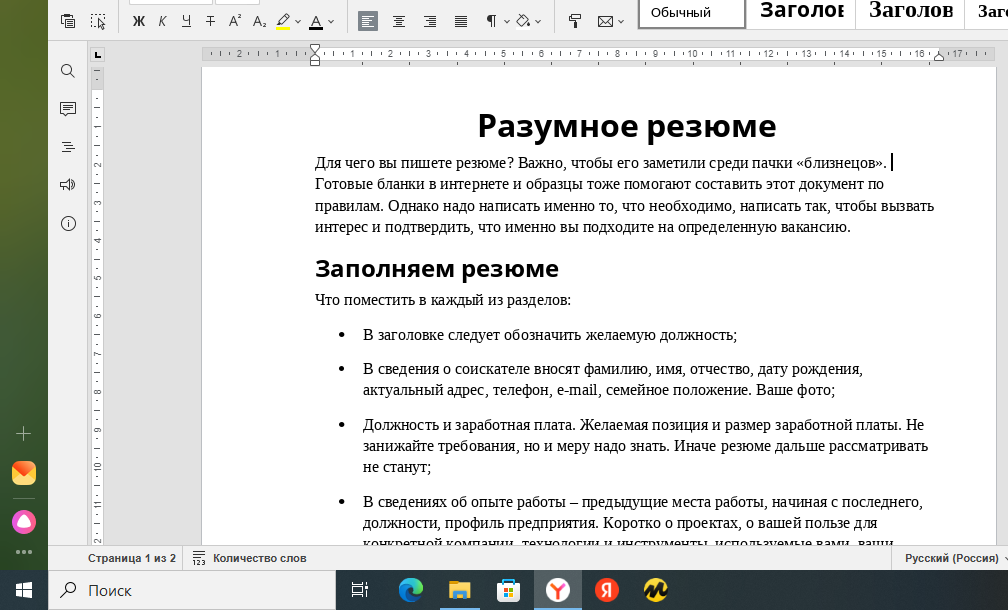This screenshot has width=1008, height=610.
Task: Open the Headings navigation panel icon
Action: (x=68, y=147)
